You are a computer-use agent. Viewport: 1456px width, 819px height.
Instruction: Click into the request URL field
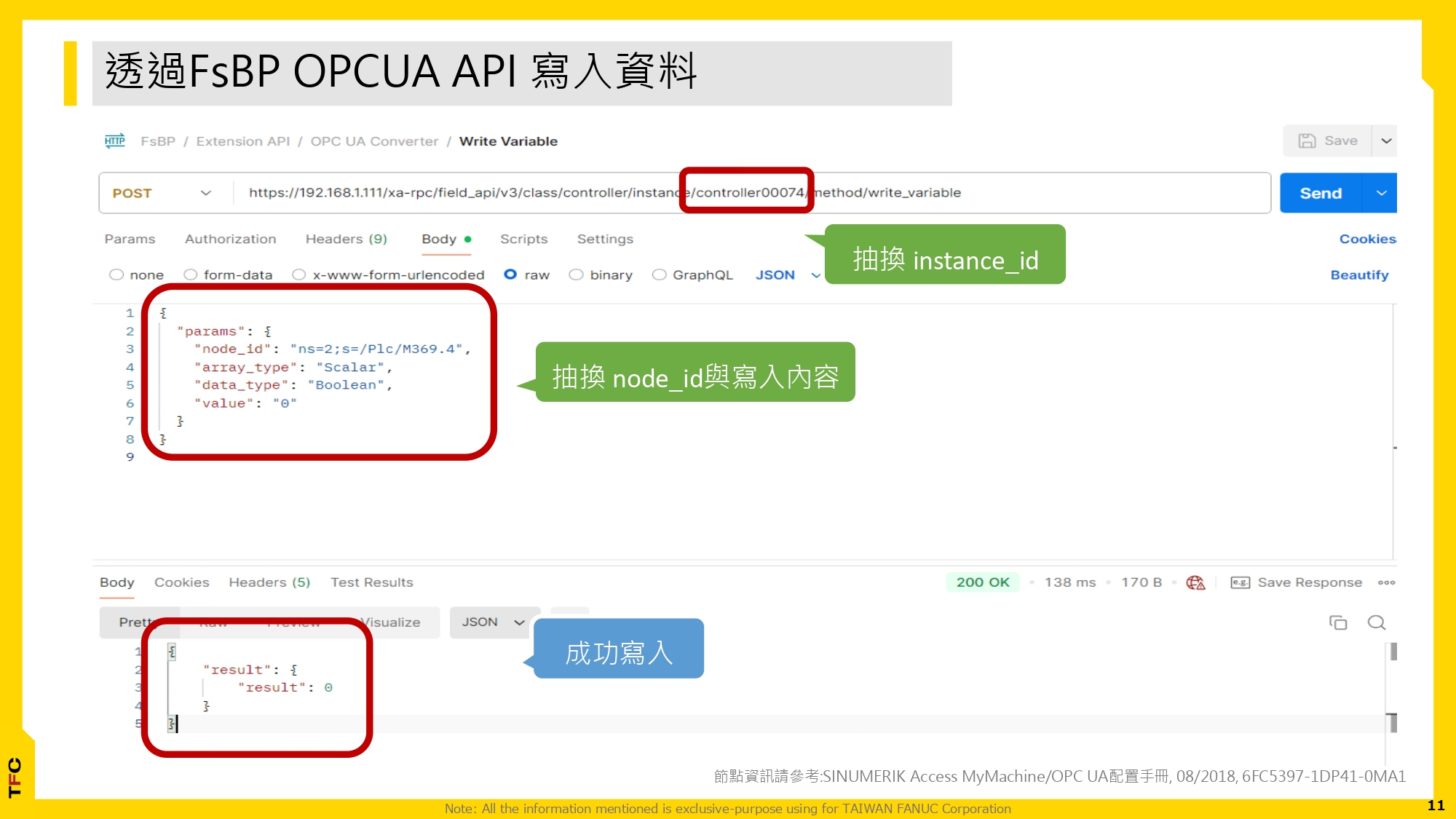click(751, 193)
